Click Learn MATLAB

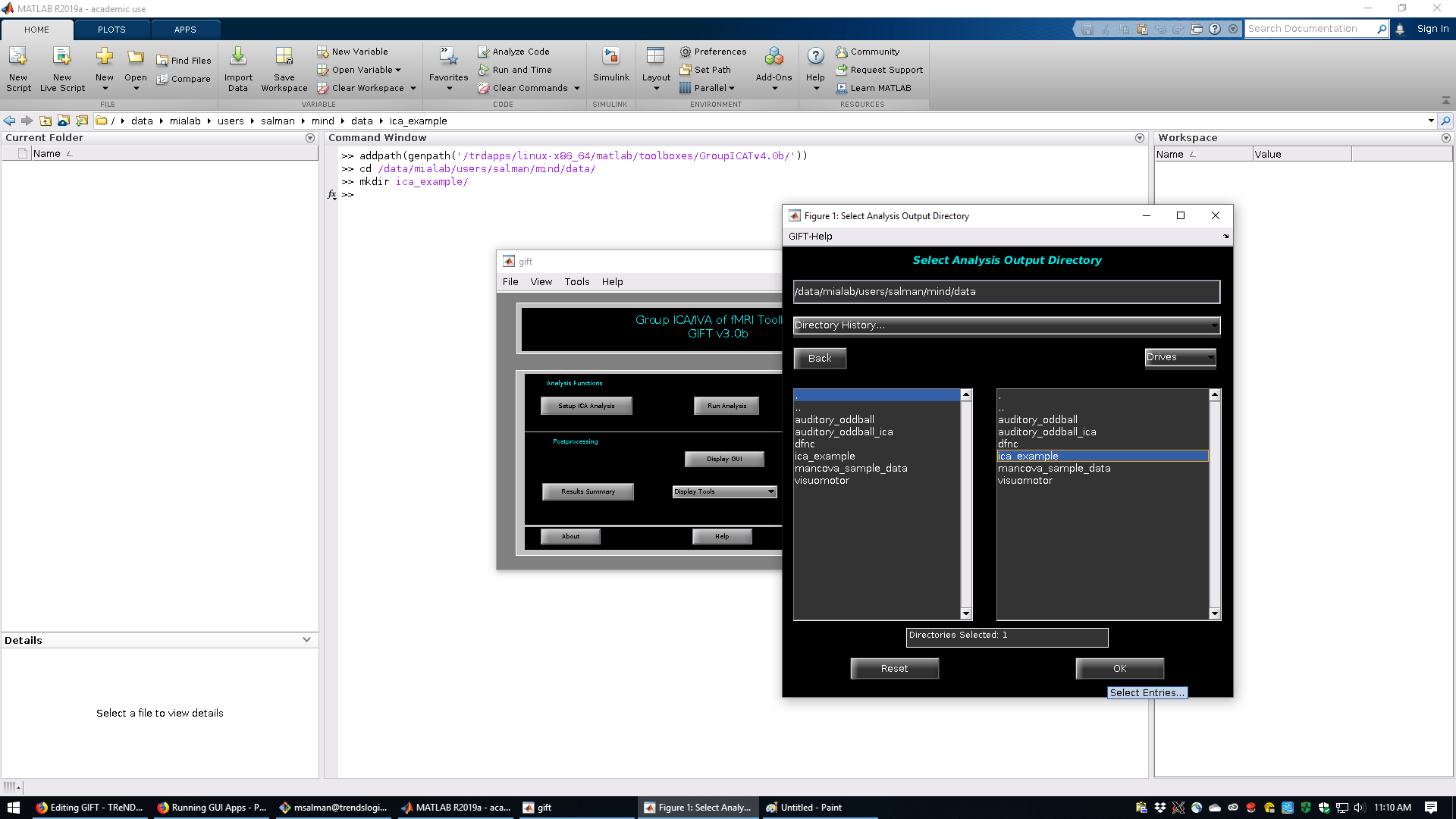pos(874,88)
